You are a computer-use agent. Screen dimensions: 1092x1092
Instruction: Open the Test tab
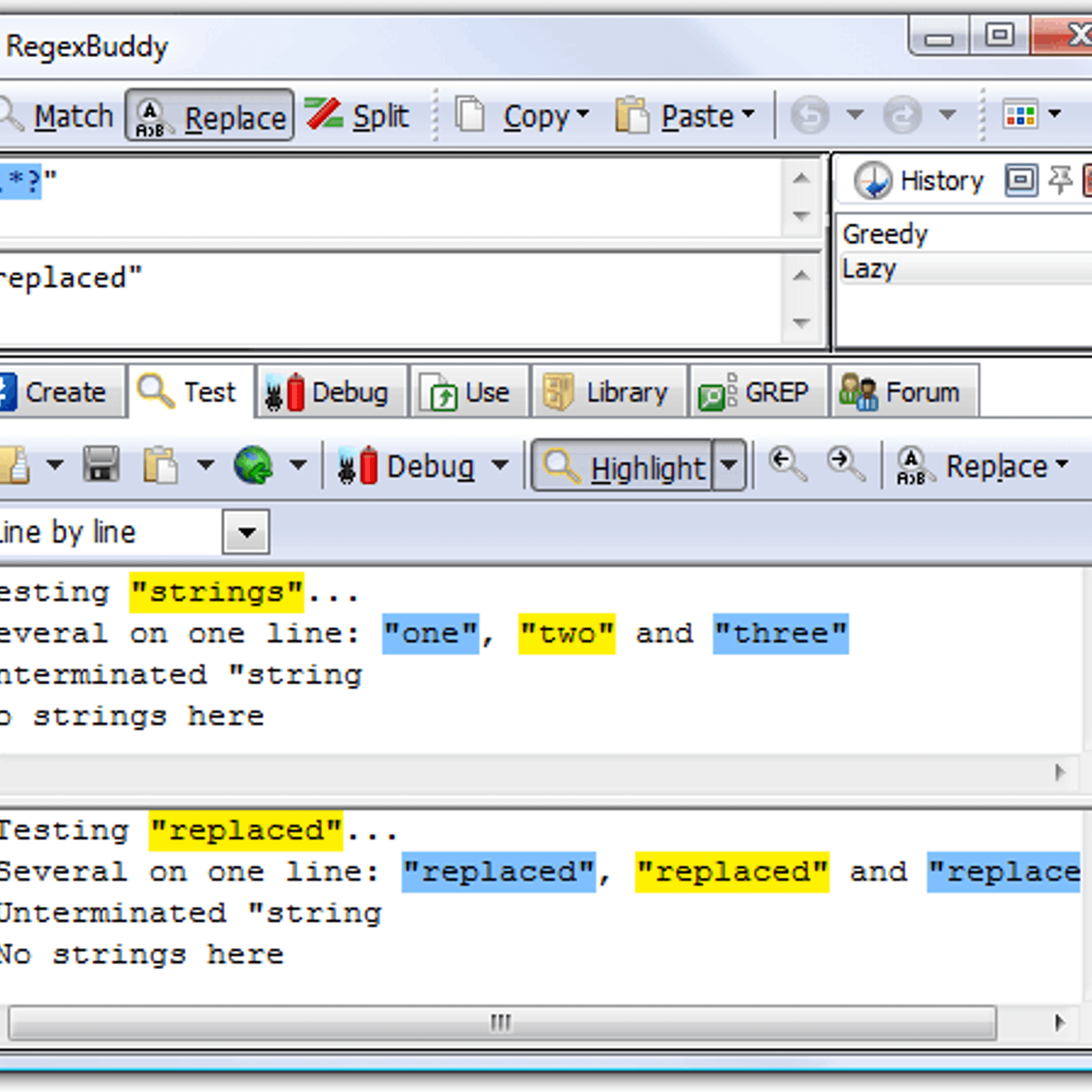click(x=190, y=392)
